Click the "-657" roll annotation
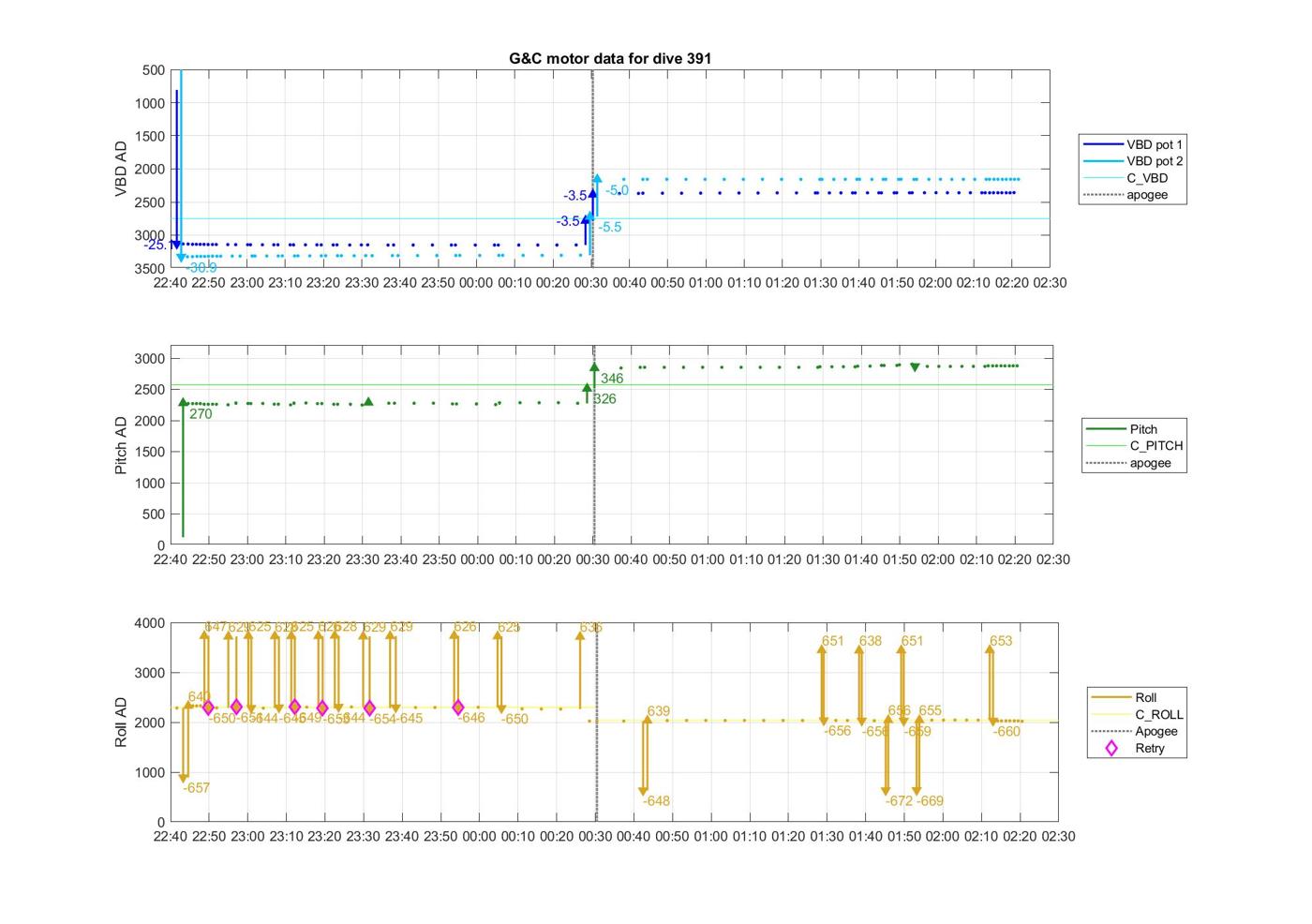Viewport: 1312px width, 924px height. pos(196,788)
